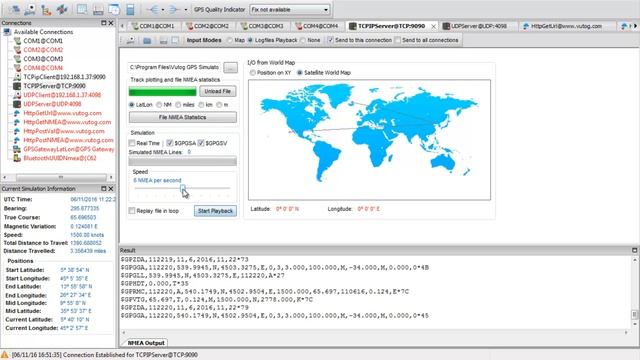This screenshot has height=360, width=640.
Task: Click the back navigation arrow icon
Action: click(153, 9)
